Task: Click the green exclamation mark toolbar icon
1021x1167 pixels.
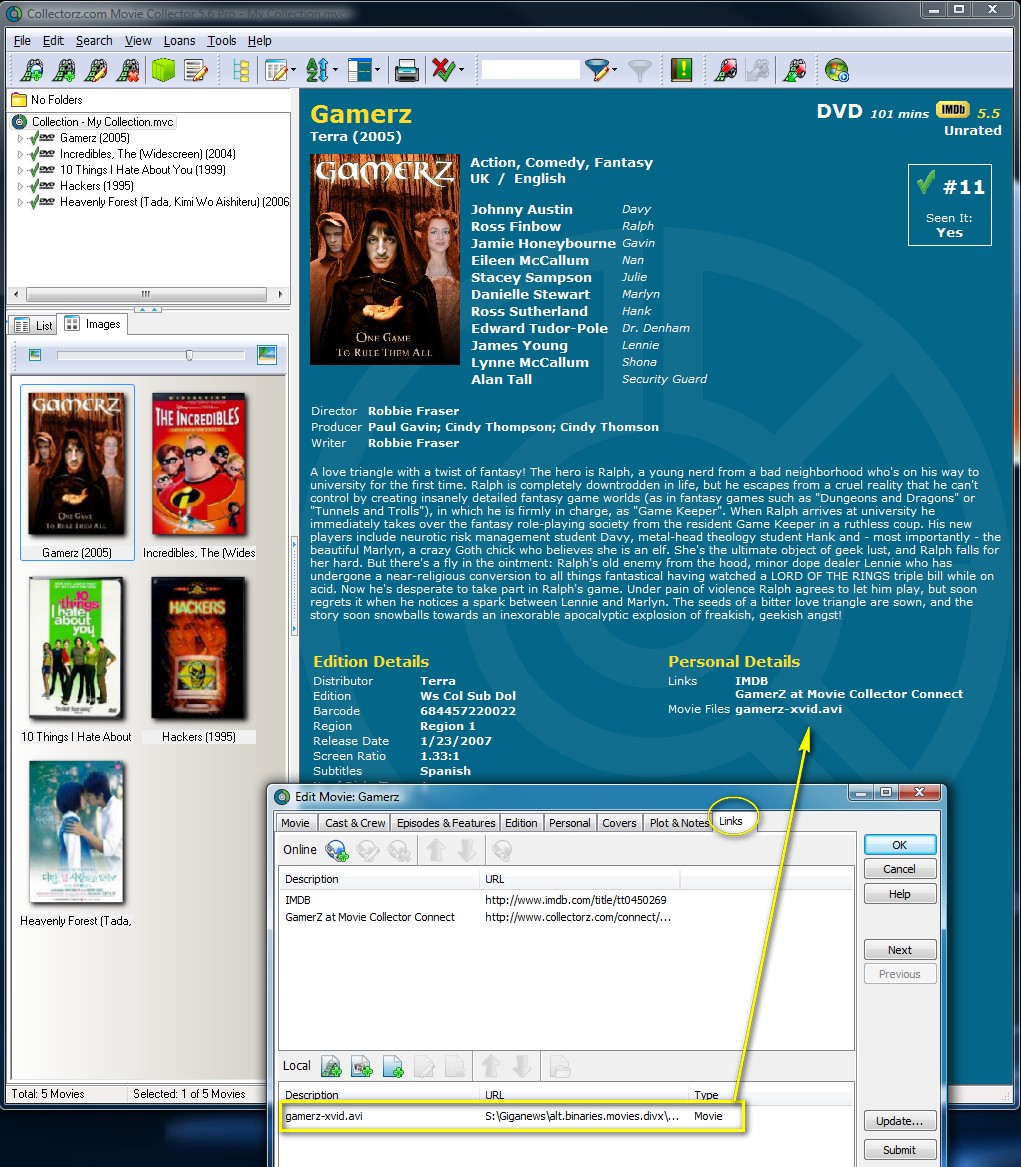Action: point(681,70)
